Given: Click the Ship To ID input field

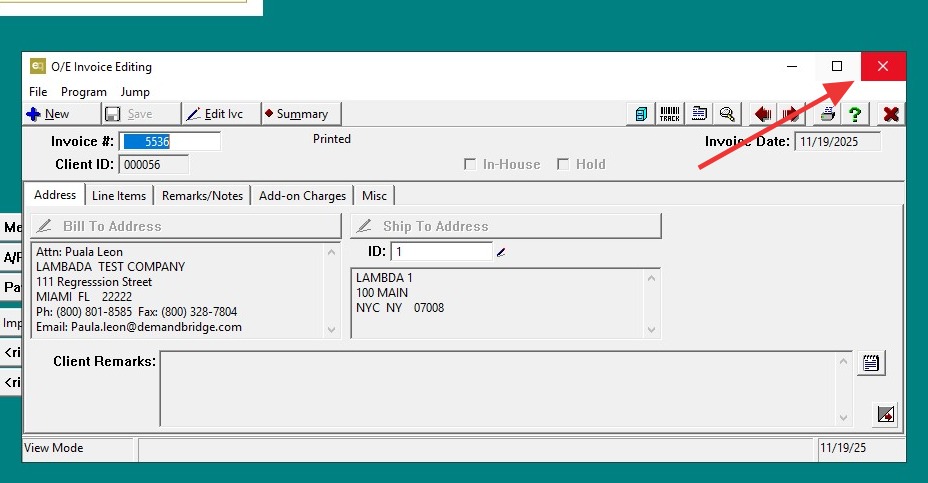Looking at the screenshot, I should (x=442, y=252).
